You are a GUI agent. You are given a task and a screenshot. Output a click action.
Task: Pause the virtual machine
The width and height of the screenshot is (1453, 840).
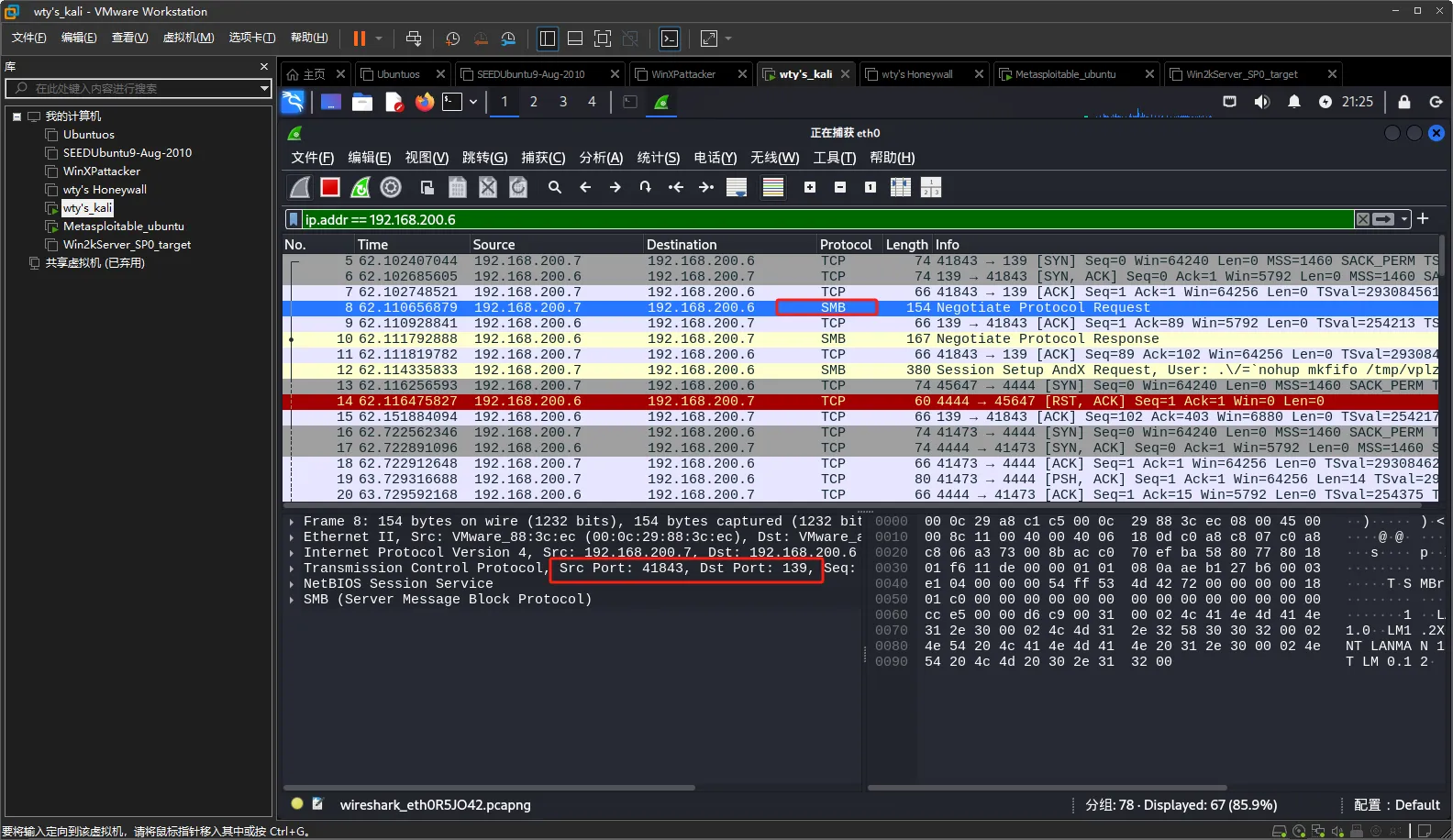coord(359,39)
